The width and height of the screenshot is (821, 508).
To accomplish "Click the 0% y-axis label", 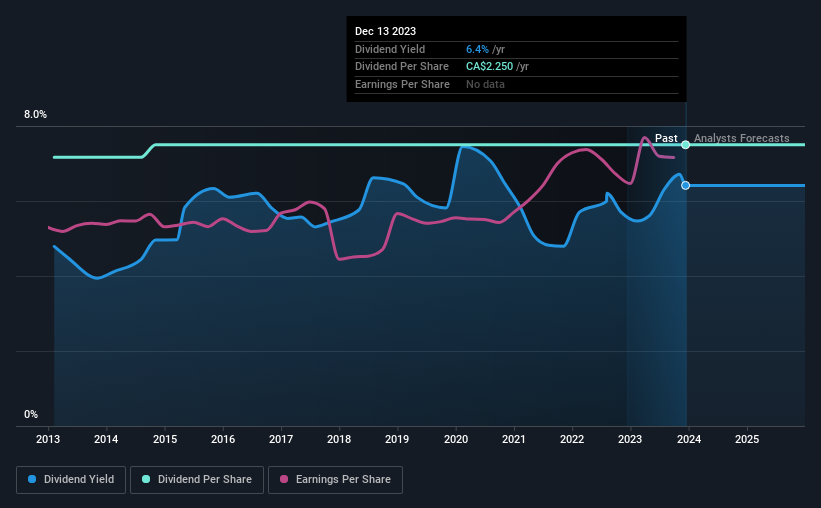I will pos(31,415).
